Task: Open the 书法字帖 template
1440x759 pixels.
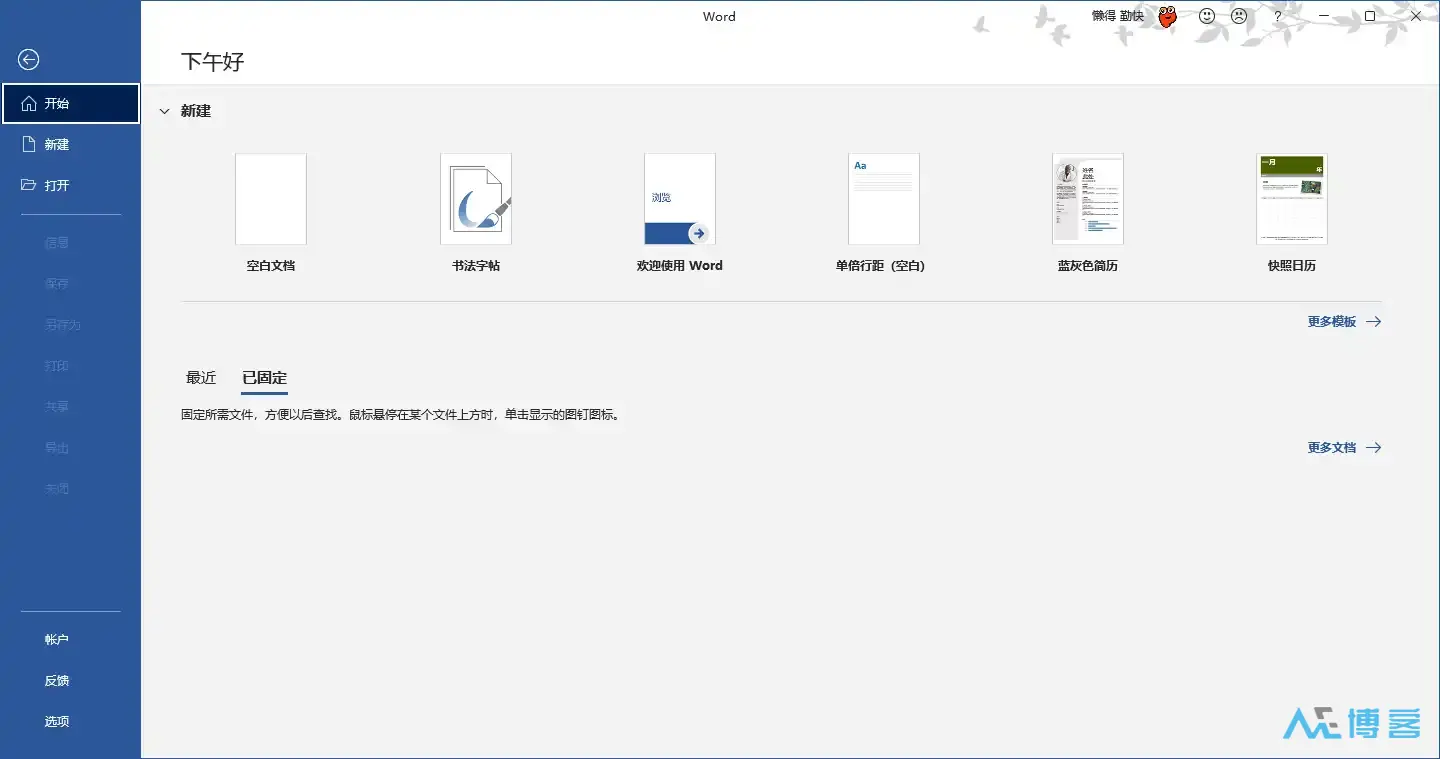Action: [476, 199]
